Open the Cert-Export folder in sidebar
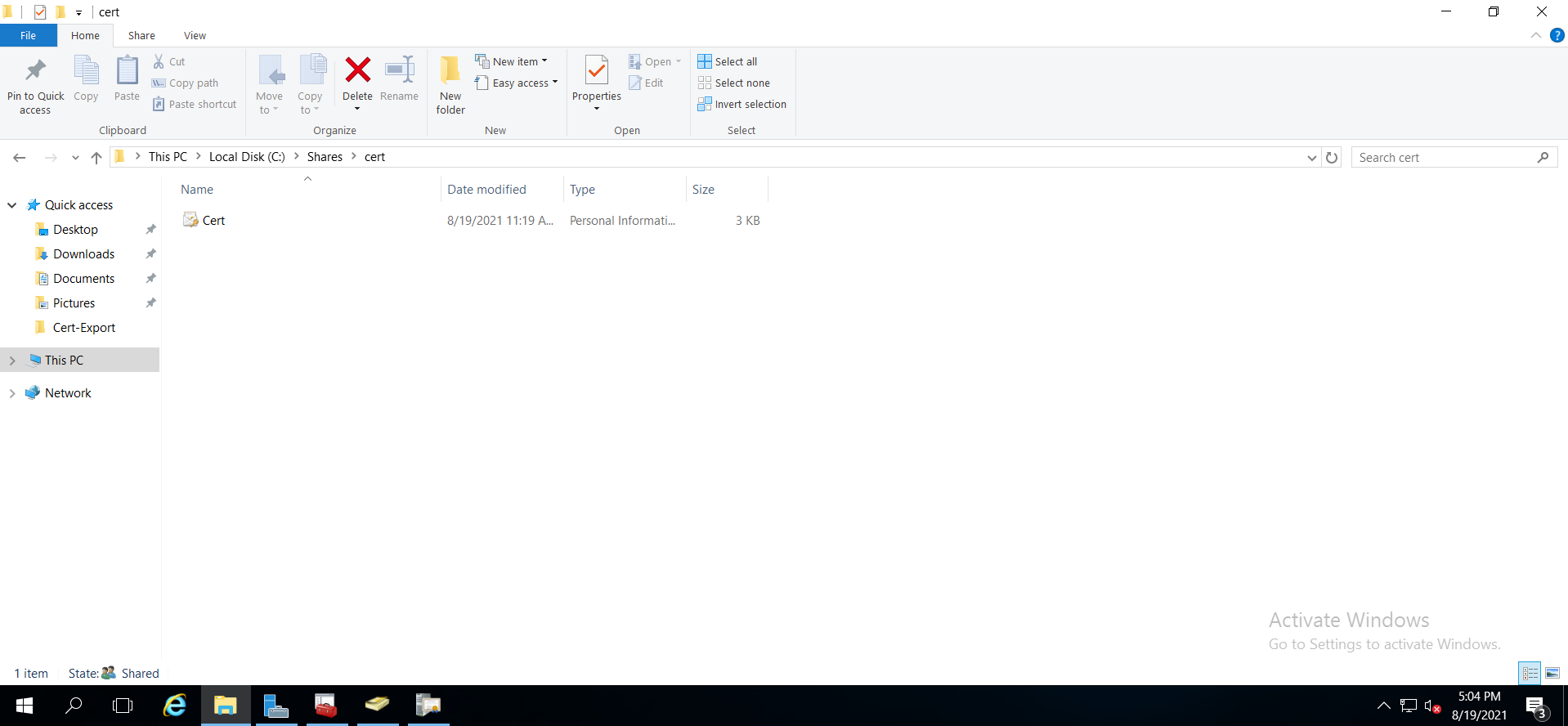The image size is (1568, 726). 83,328
